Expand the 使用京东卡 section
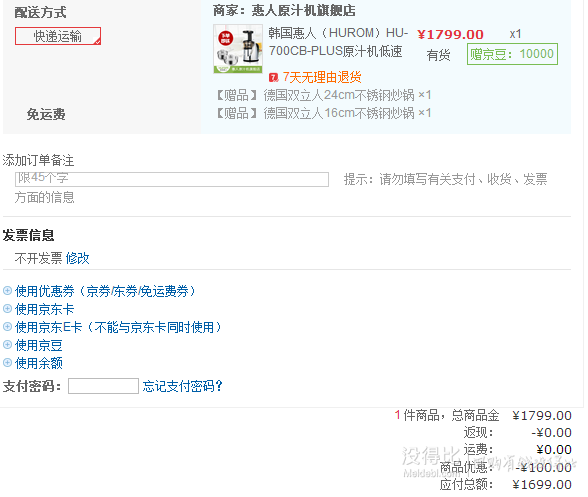This screenshot has height=497, width=588. click(44, 309)
